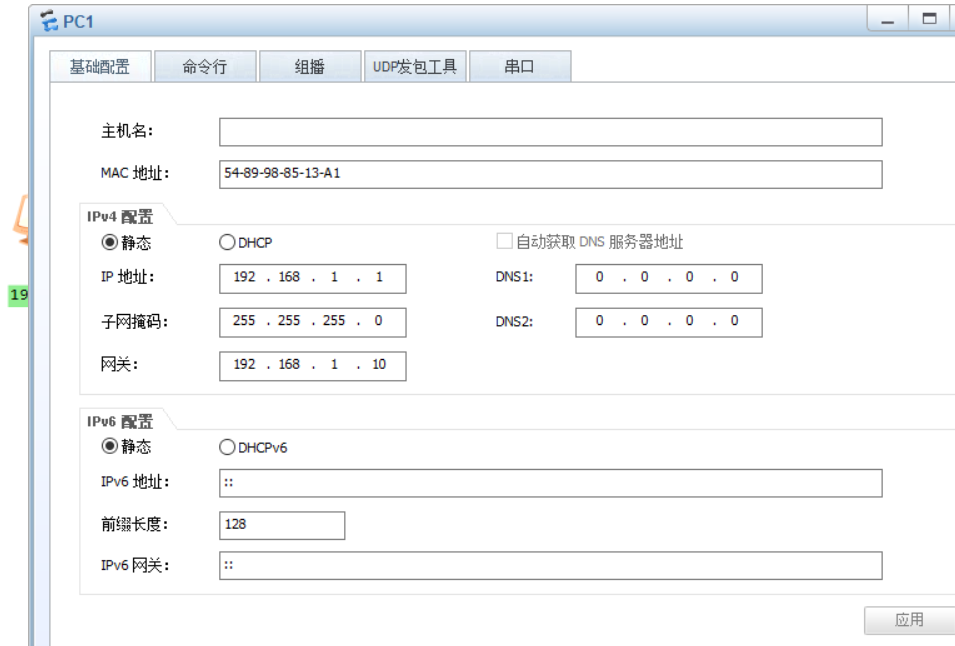Minimize the PC1 window

pos(888,19)
